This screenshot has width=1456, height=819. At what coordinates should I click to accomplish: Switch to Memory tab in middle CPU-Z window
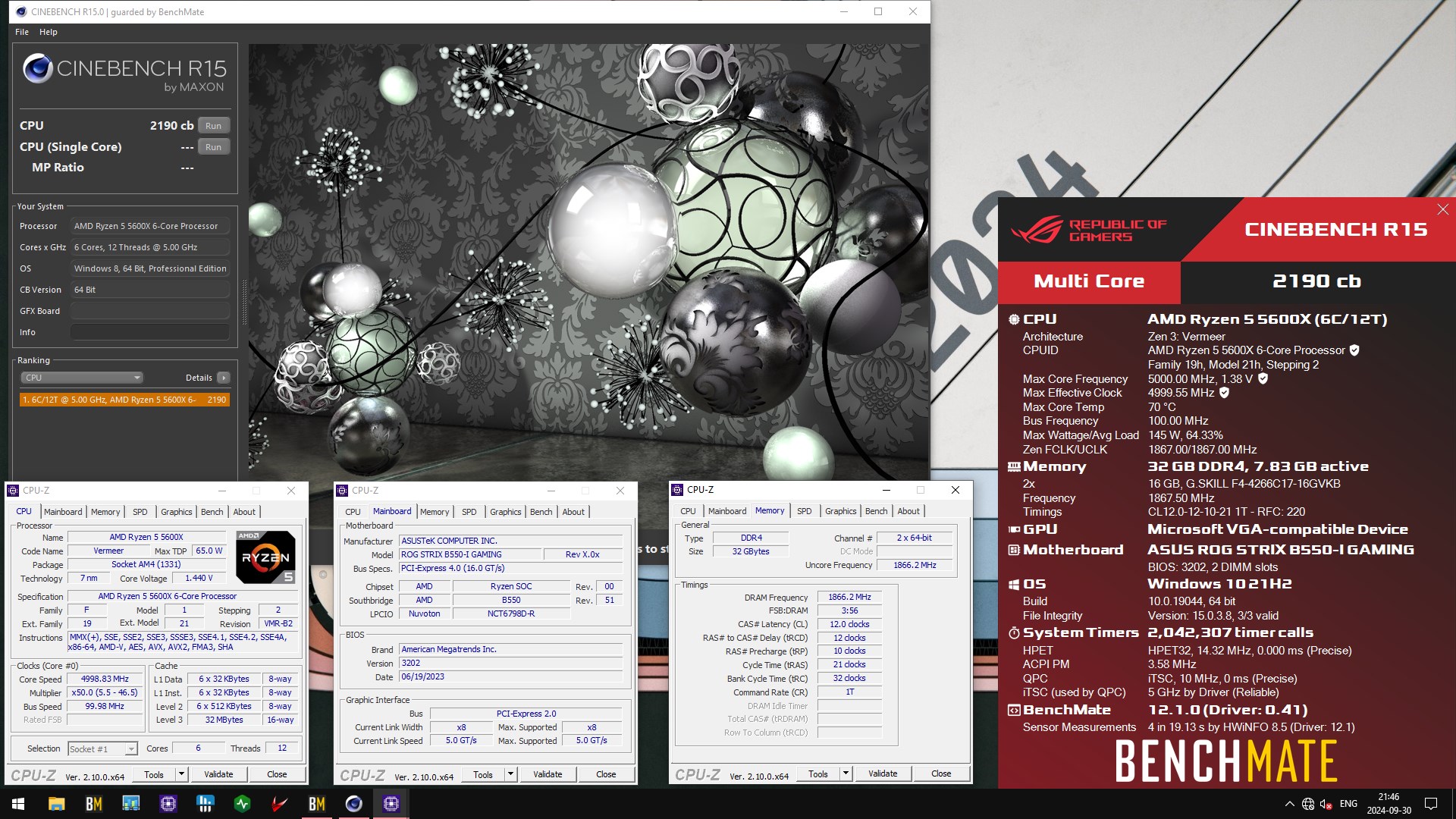pyautogui.click(x=435, y=512)
